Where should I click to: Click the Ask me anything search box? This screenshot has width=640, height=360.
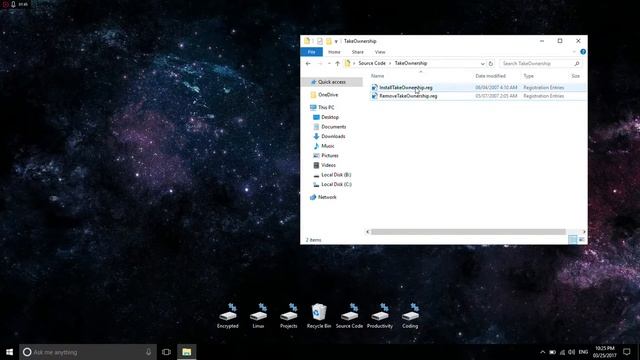[88, 352]
